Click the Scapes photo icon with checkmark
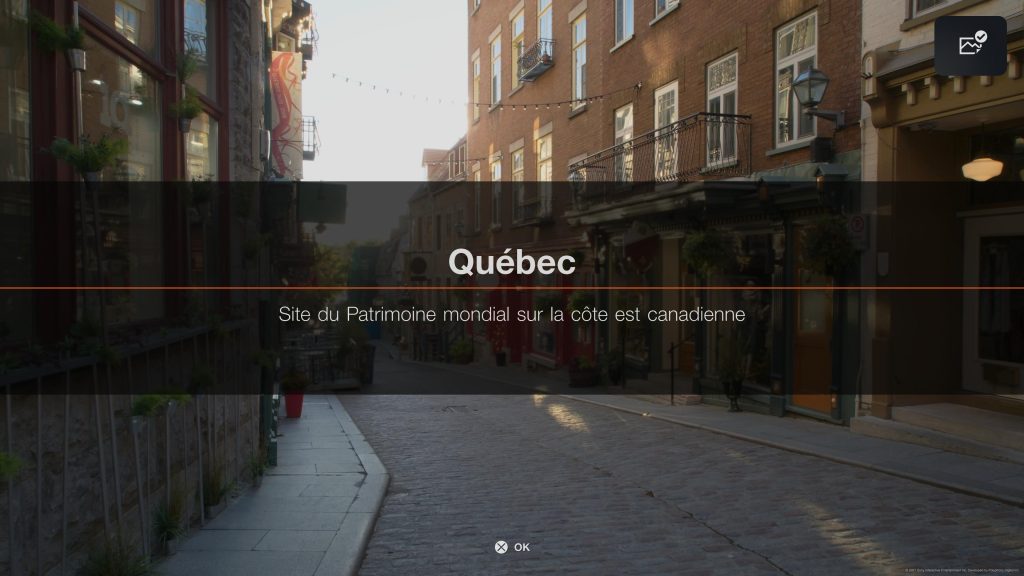Viewport: 1024px width, 576px height. 970,46
